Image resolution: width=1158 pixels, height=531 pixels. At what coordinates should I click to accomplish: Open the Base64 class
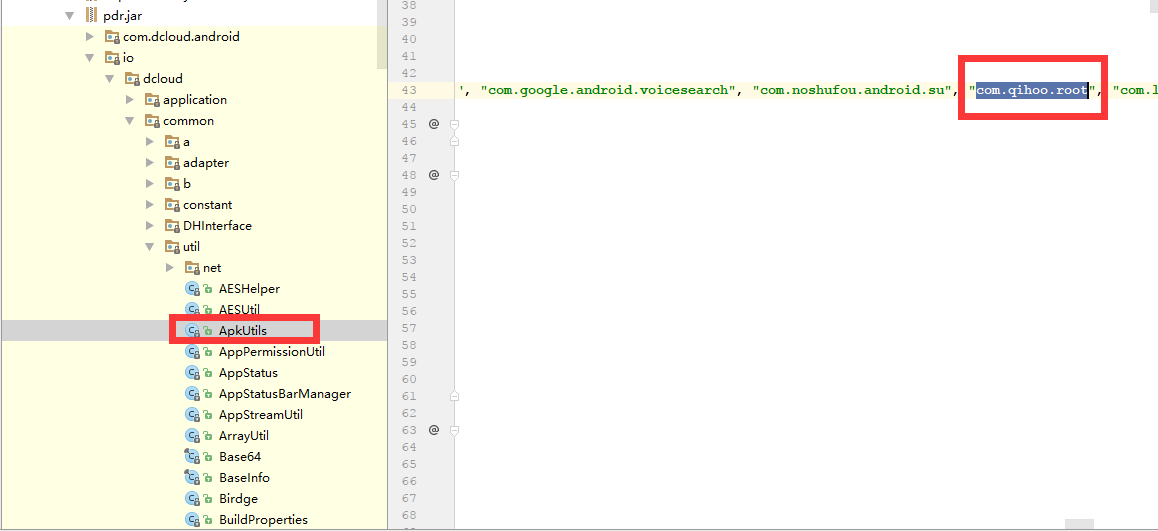point(240,456)
